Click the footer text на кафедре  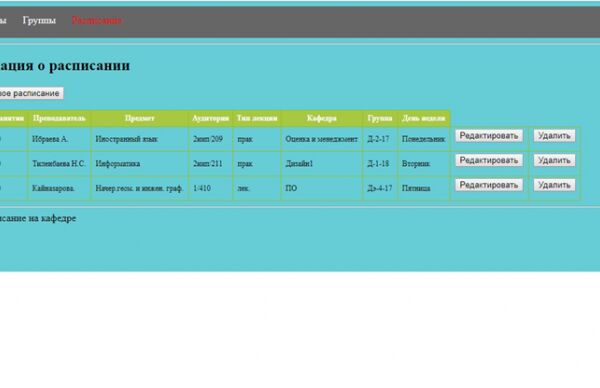pyautogui.click(x=53, y=218)
